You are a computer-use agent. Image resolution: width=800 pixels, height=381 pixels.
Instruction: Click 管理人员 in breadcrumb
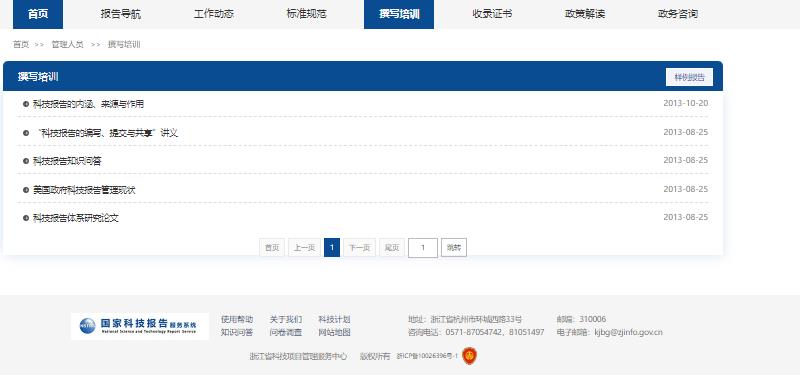coord(67,44)
